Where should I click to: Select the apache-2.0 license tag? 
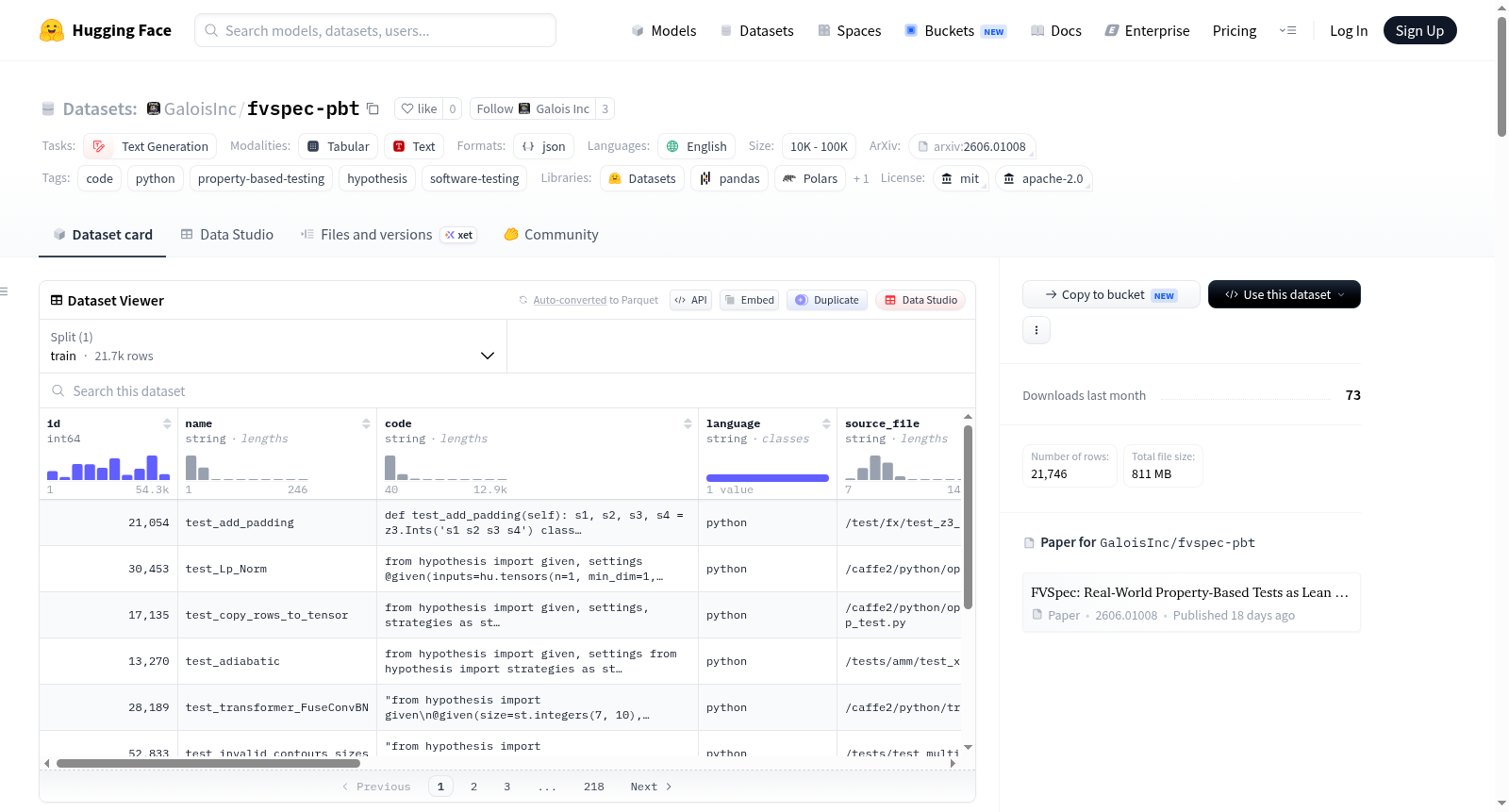click(1043, 178)
